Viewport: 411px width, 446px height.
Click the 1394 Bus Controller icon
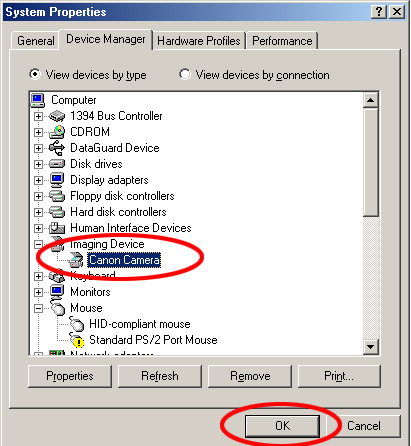[x=57, y=116]
